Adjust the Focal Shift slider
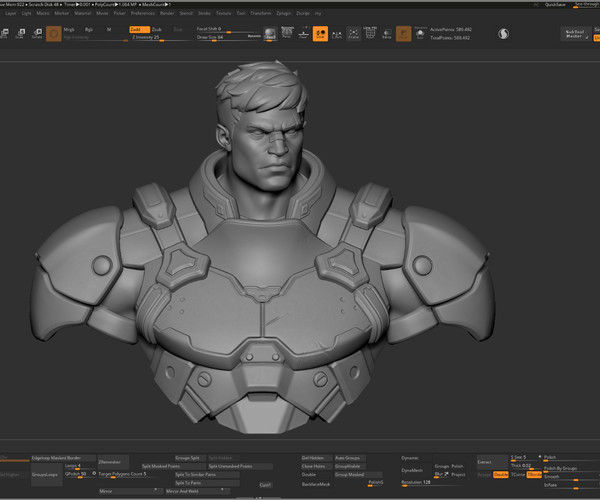600x500 pixels. (x=228, y=29)
